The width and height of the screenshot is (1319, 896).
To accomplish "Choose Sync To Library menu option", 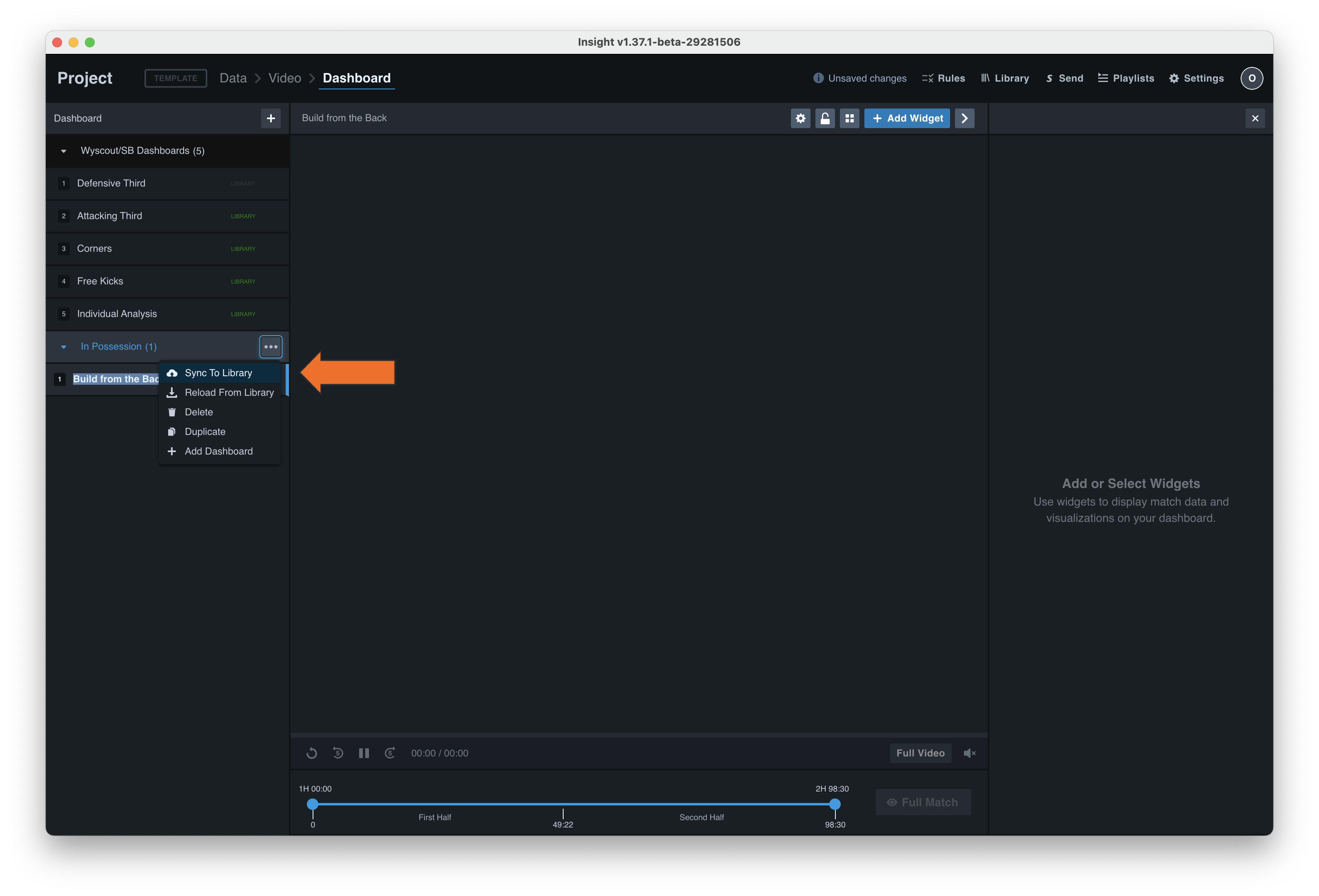I will point(220,373).
